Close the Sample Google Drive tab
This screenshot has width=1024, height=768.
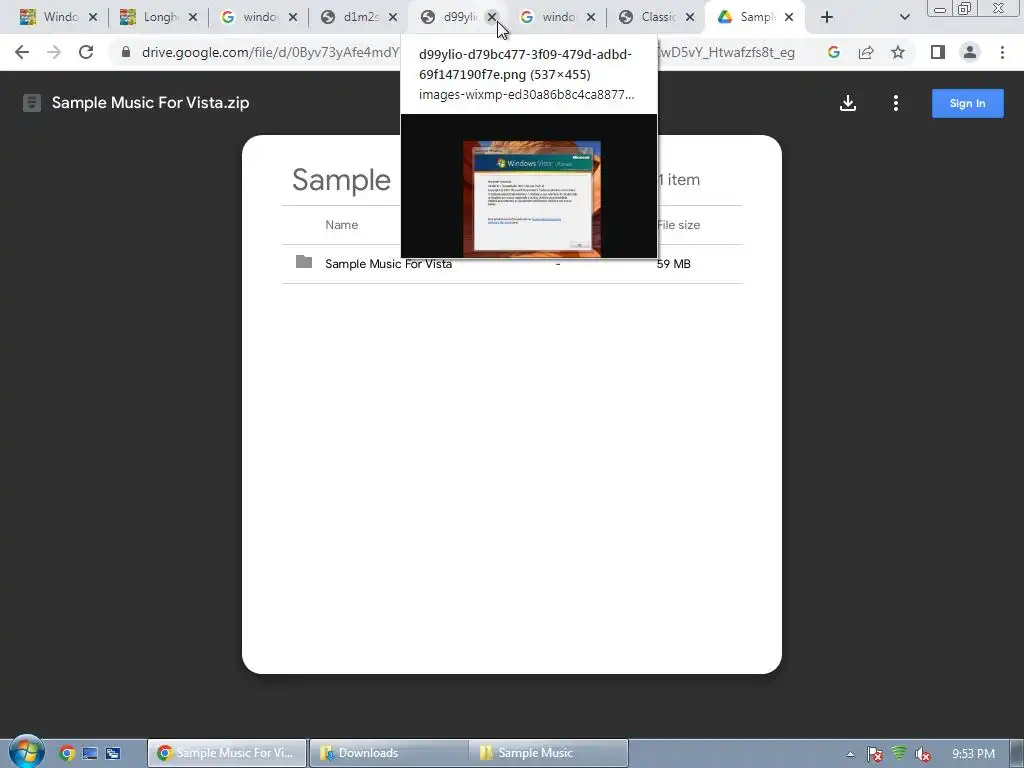coord(789,18)
